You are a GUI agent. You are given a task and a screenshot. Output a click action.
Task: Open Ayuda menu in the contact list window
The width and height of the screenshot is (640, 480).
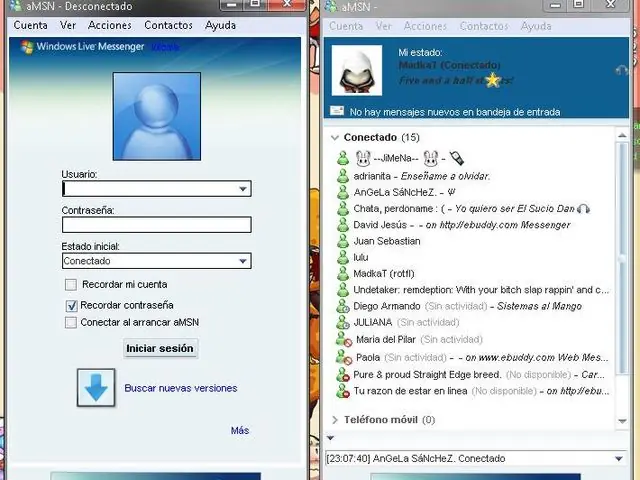pos(536,26)
